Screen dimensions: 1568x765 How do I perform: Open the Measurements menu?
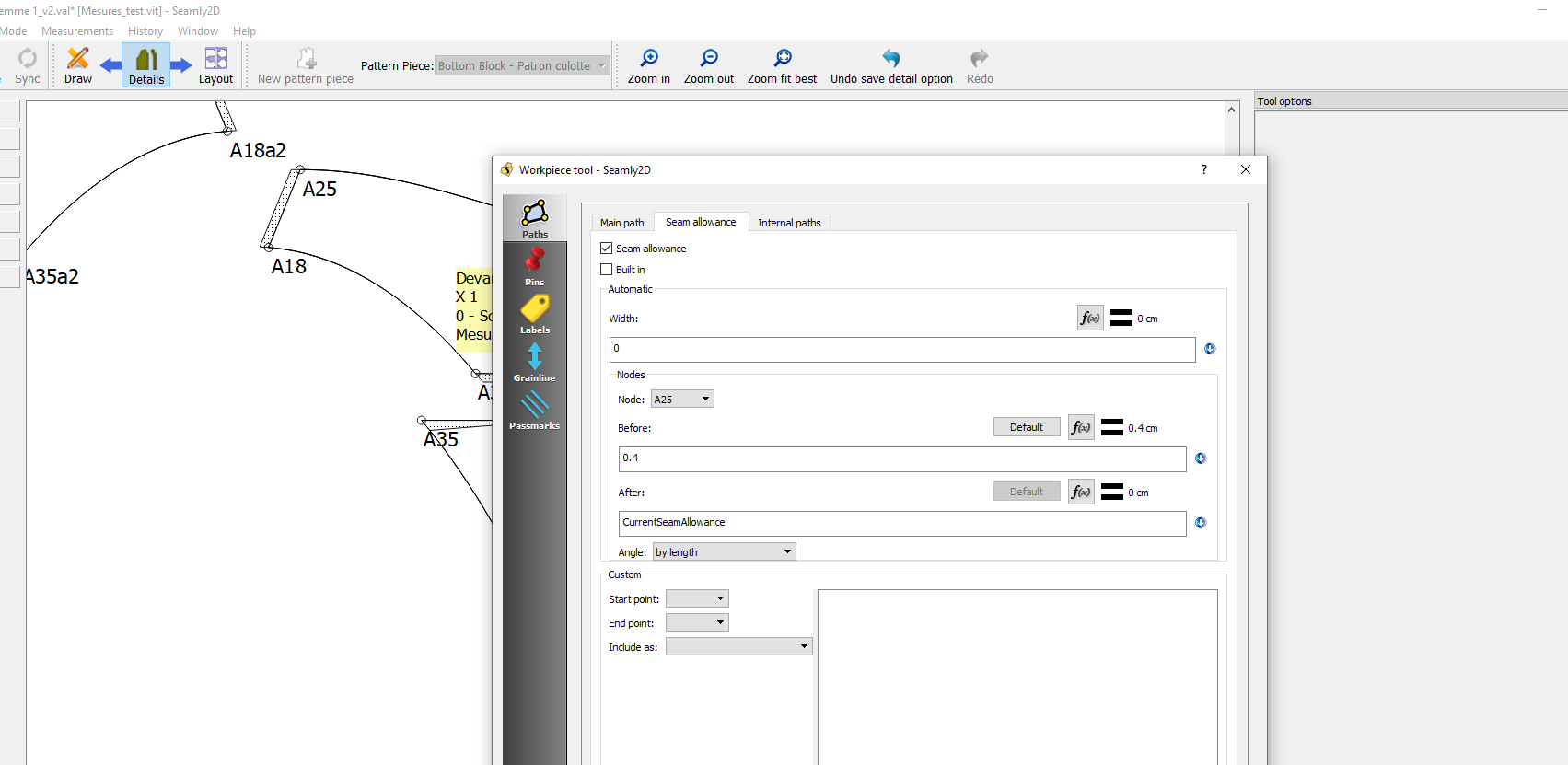pyautogui.click(x=77, y=31)
